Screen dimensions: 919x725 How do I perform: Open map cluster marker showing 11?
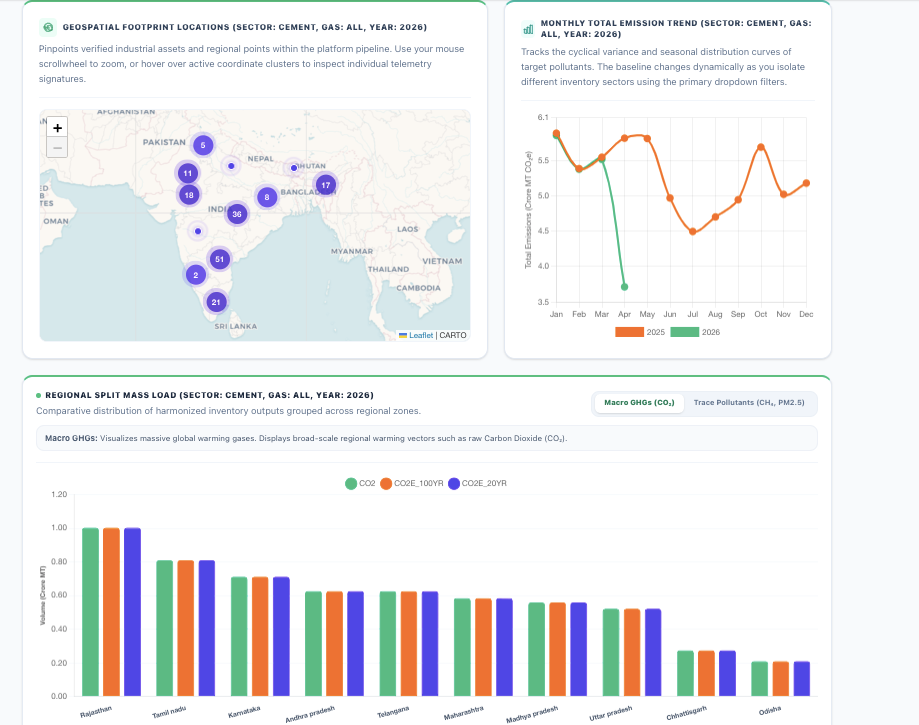(x=188, y=173)
